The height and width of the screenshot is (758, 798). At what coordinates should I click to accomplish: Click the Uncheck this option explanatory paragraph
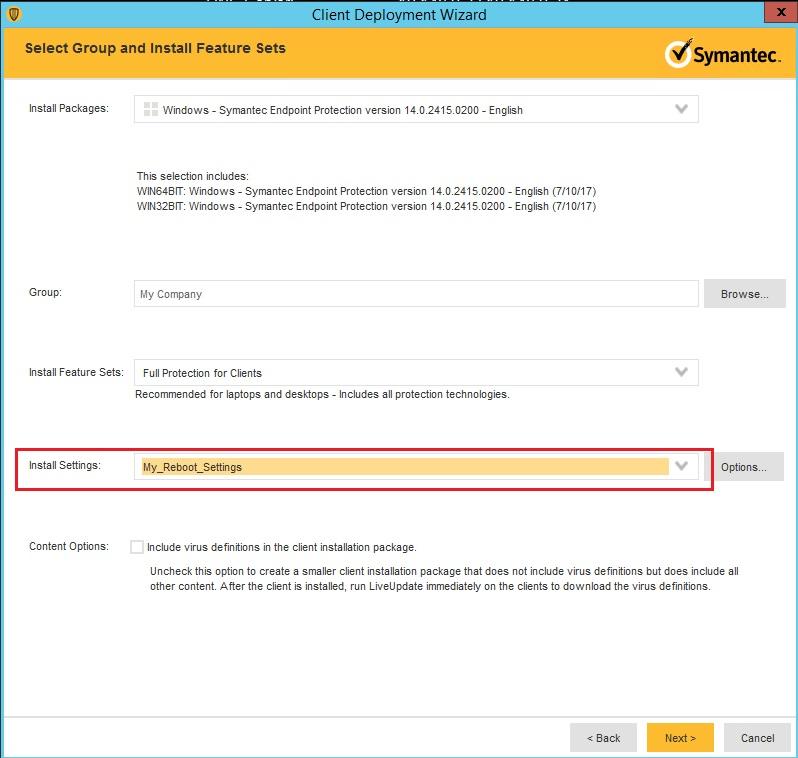(x=444, y=579)
